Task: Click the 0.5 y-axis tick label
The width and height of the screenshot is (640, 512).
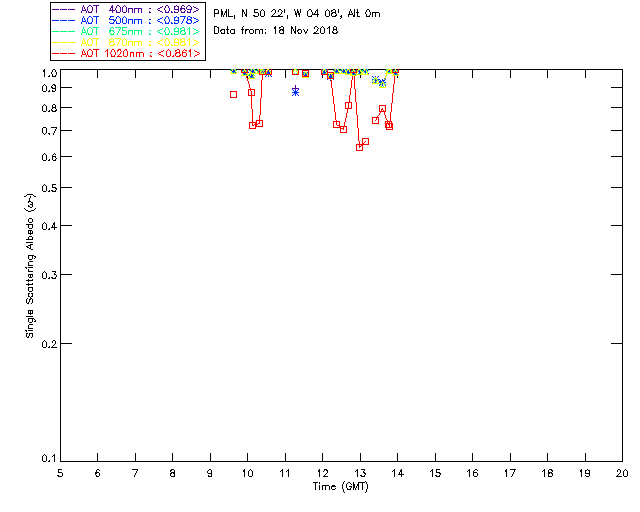Action: (x=49, y=188)
